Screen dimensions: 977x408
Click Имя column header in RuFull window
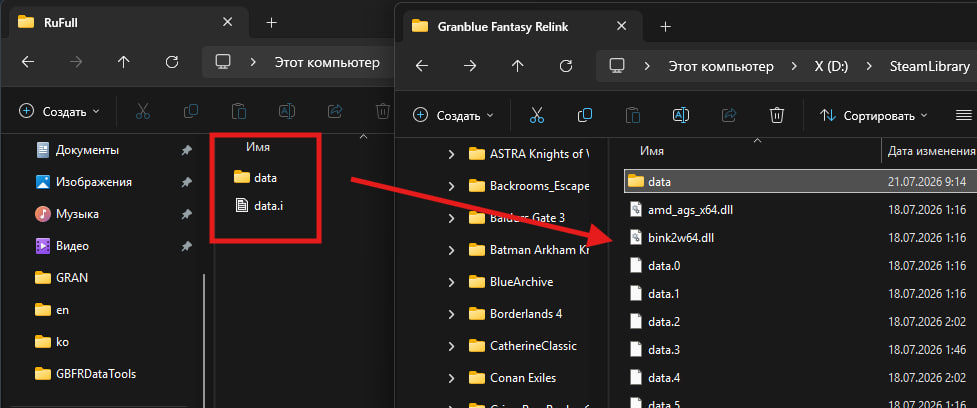coord(257,147)
